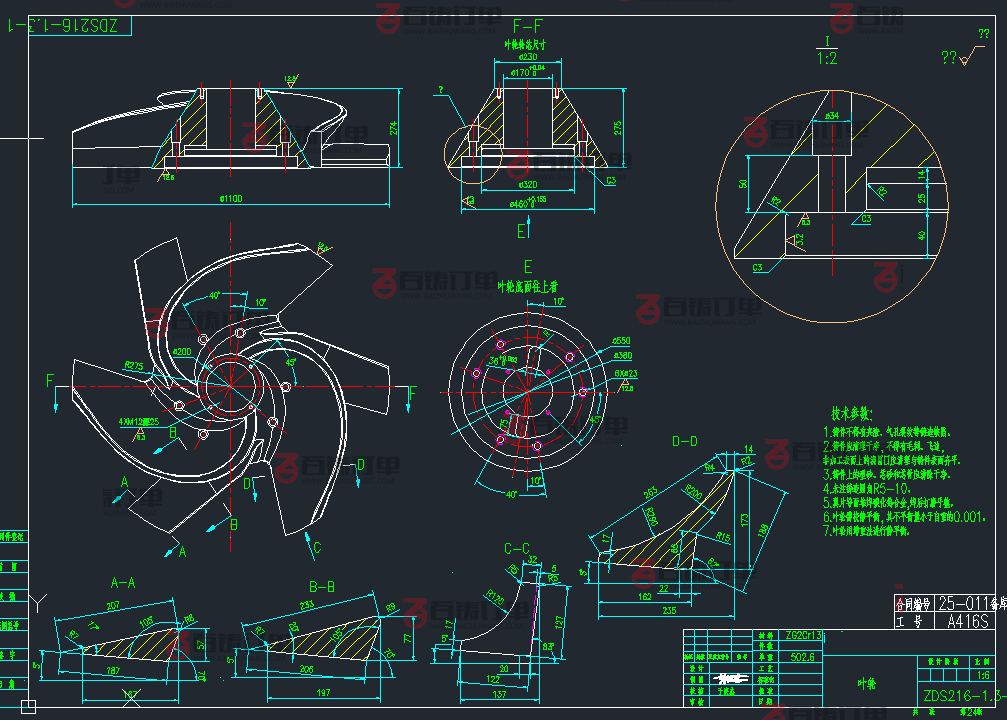The image size is (1007, 720).
Task: Click the 1:2 detail scale label
Action: pos(827,58)
